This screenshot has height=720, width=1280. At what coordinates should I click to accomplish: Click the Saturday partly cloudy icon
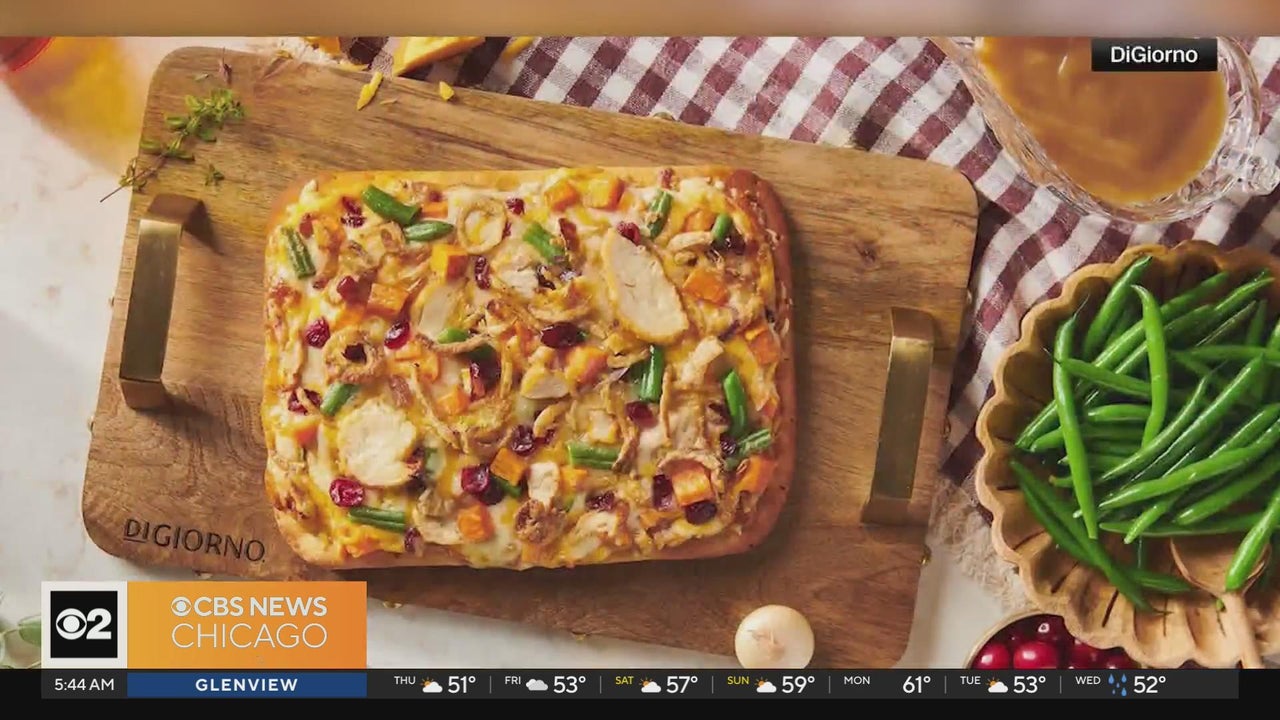click(x=651, y=685)
